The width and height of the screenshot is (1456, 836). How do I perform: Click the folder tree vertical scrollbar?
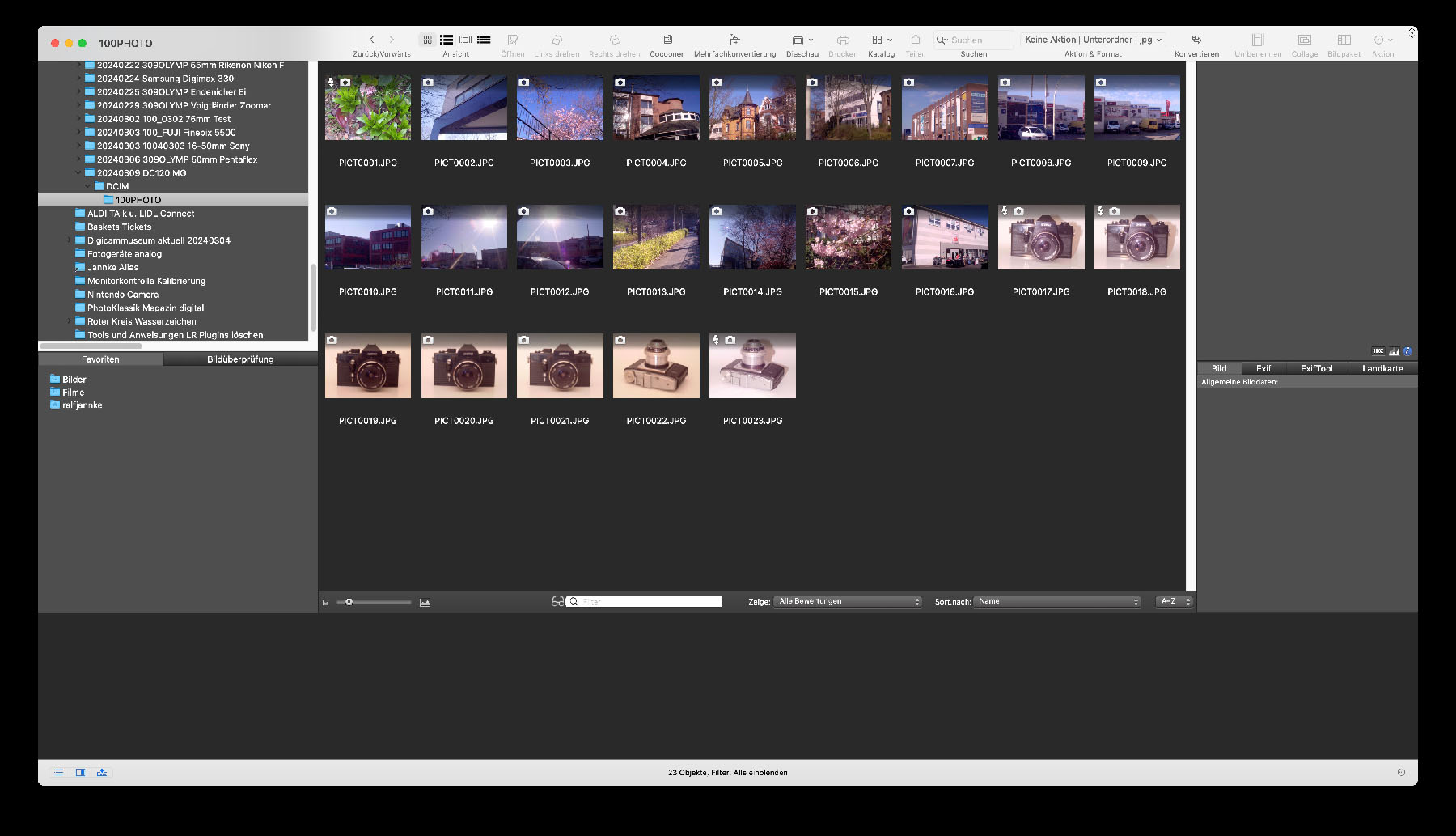(314, 296)
